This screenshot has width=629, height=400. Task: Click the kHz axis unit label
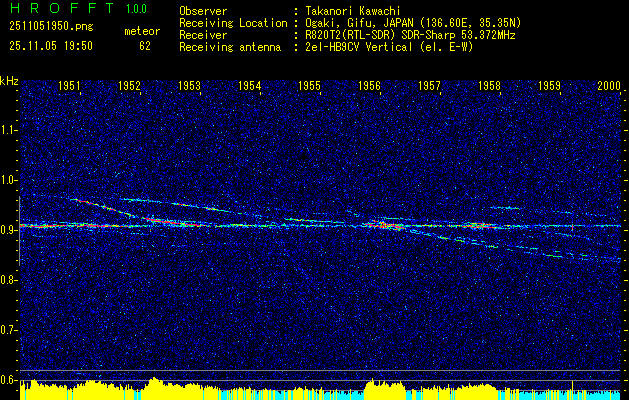click(x=9, y=81)
